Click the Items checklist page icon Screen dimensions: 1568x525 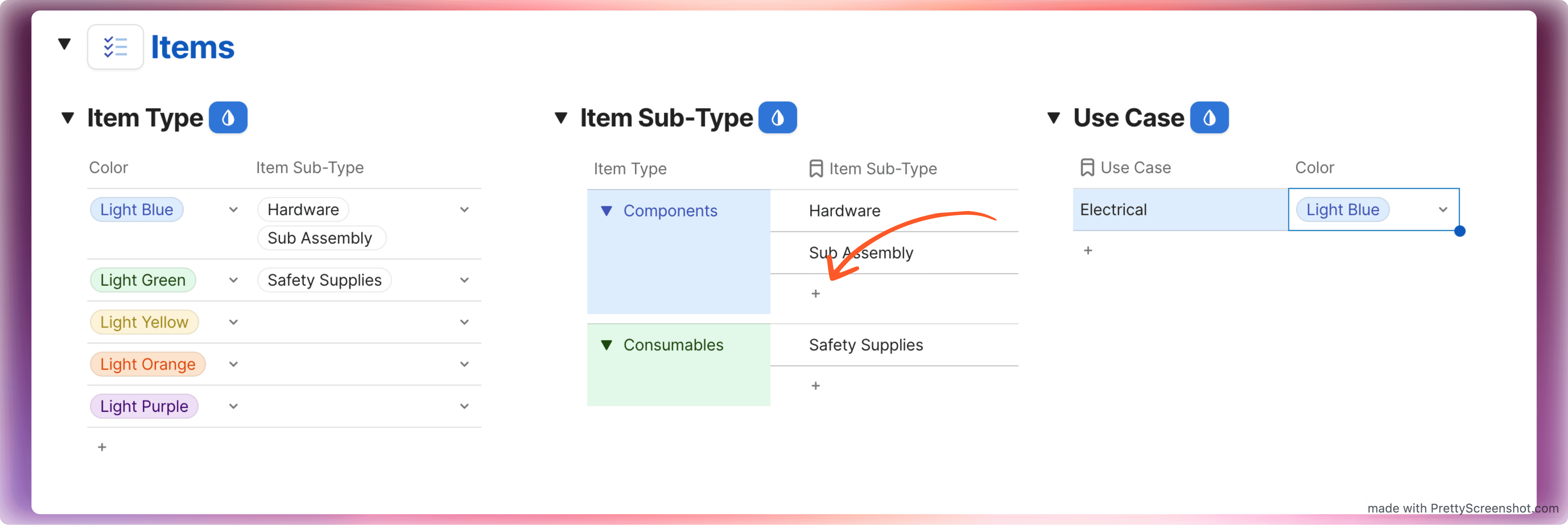click(115, 47)
